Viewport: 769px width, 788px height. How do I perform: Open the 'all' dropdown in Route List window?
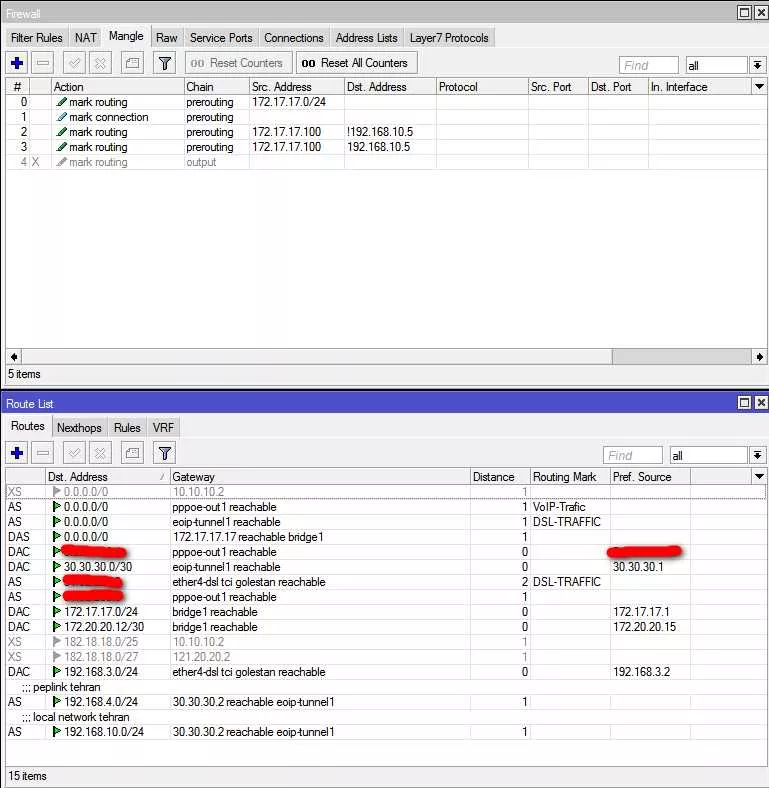pos(757,456)
